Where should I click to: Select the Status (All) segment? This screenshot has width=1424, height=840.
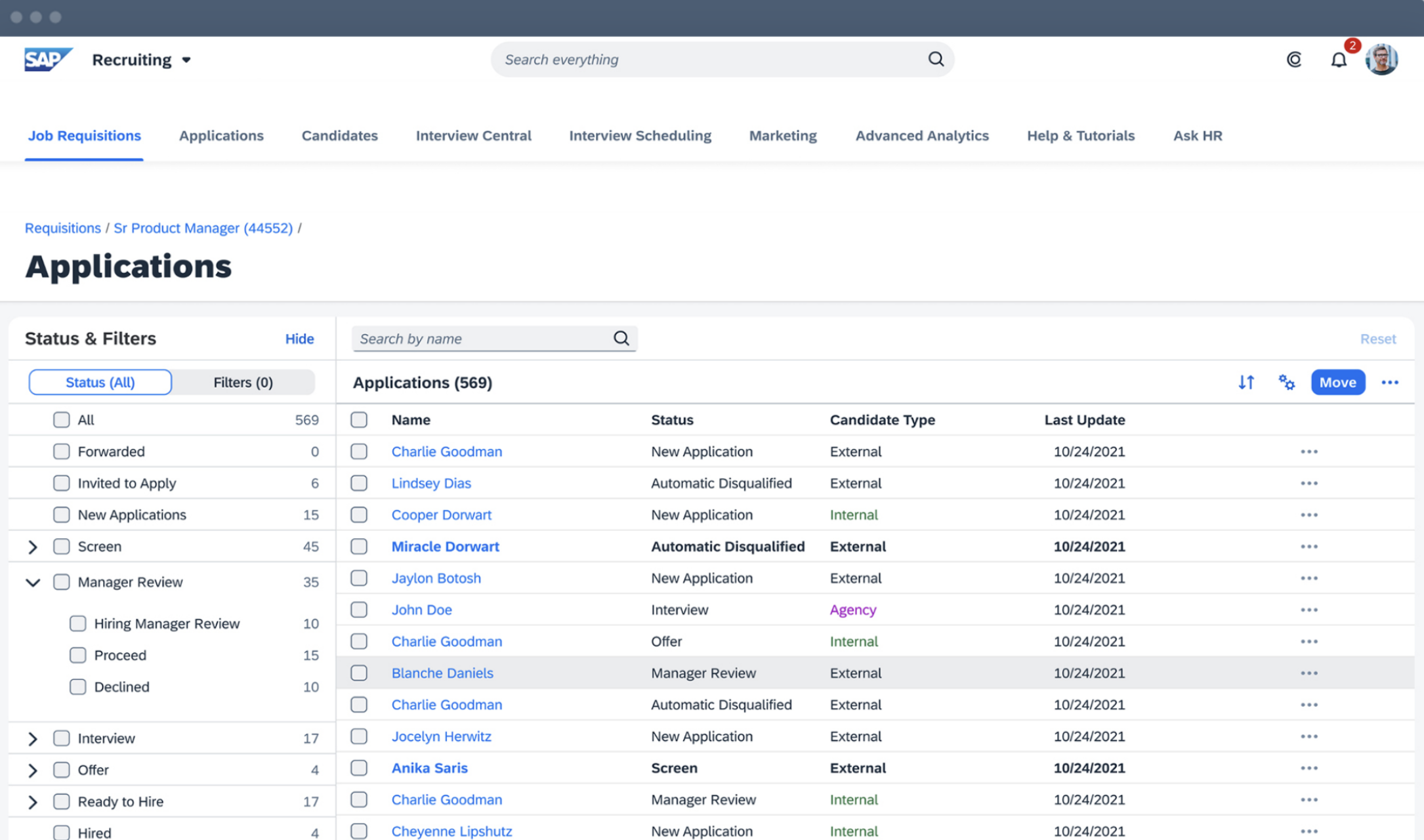pos(100,382)
